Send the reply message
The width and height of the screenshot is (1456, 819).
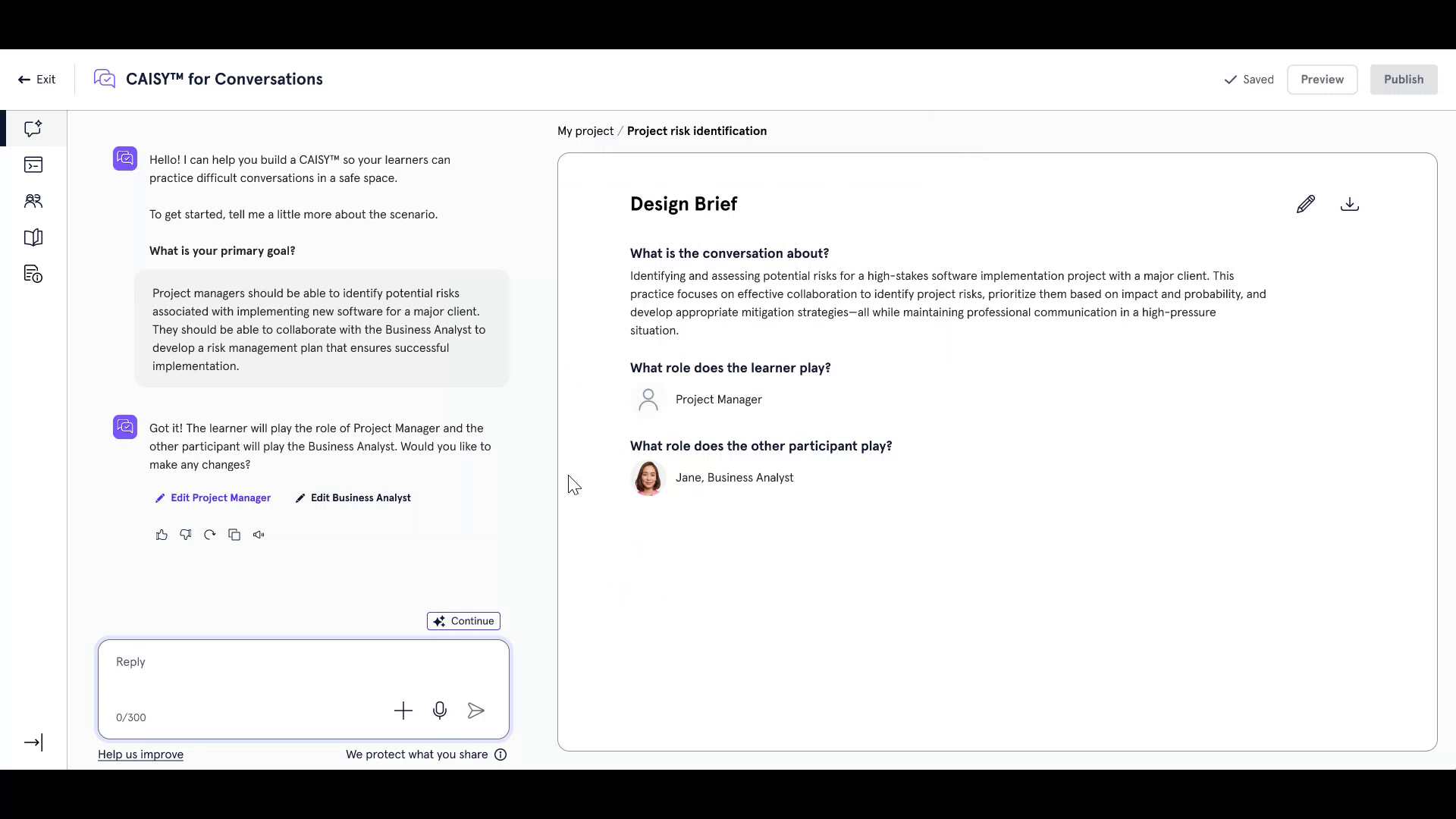(475, 711)
